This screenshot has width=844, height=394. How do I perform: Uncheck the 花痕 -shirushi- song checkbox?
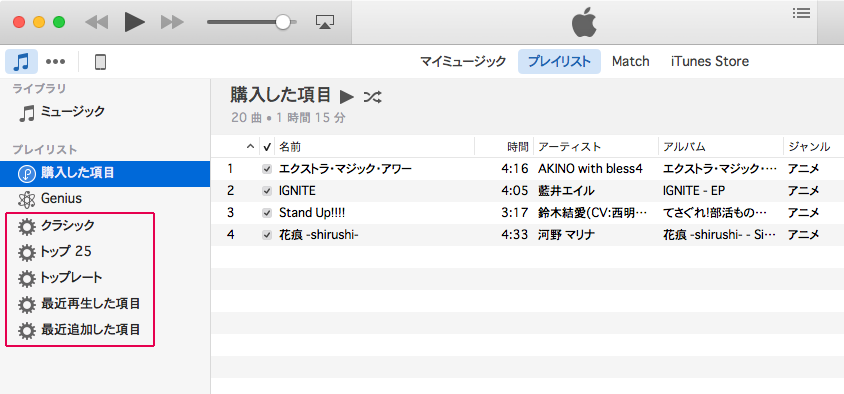[x=266, y=235]
